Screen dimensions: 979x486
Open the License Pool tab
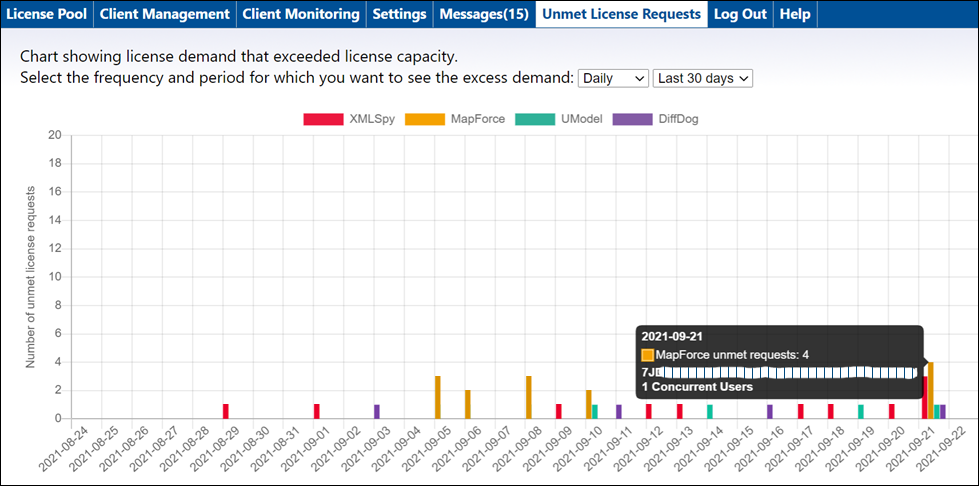[47, 14]
